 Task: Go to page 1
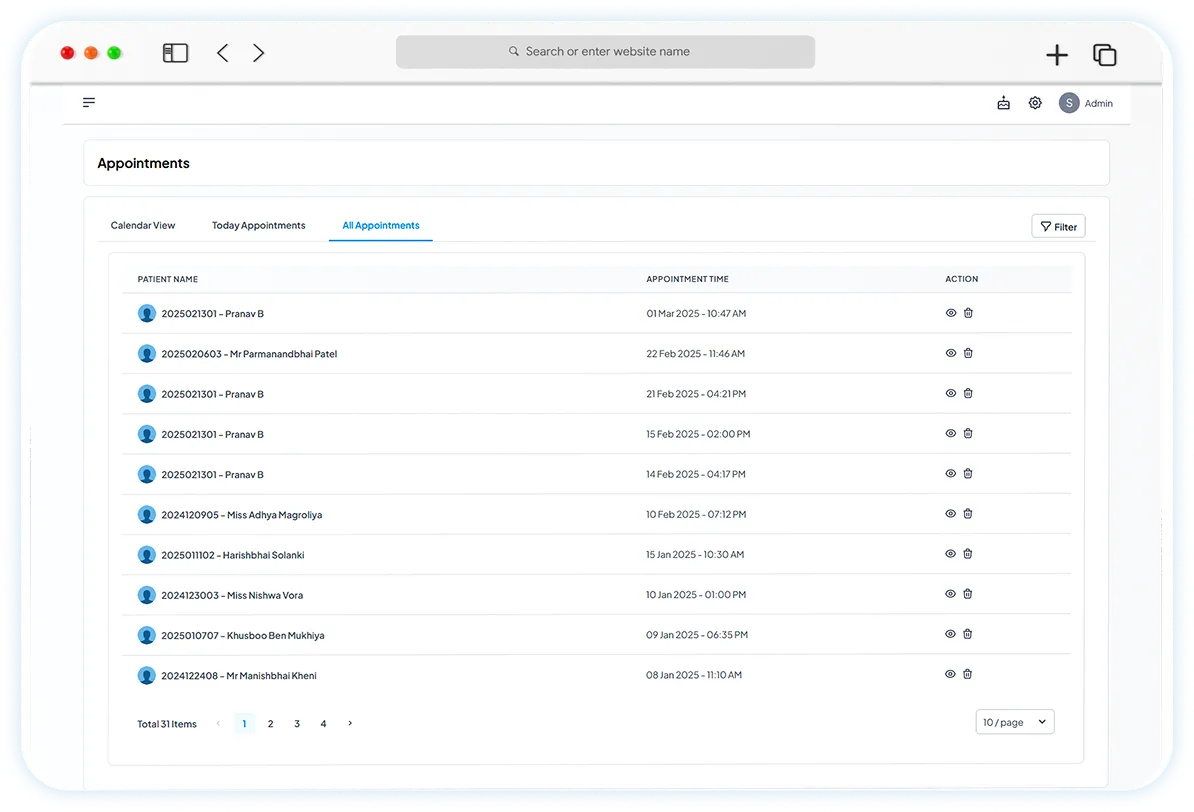point(244,724)
